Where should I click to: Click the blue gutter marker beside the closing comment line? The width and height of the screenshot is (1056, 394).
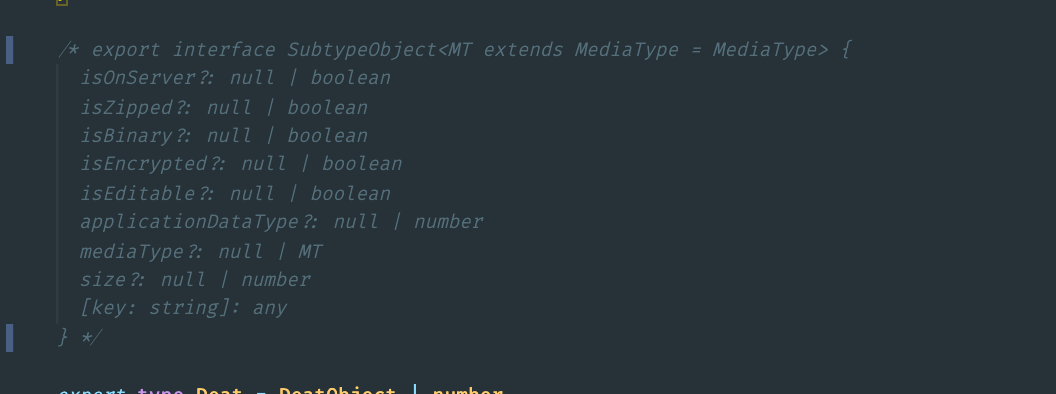[9, 337]
